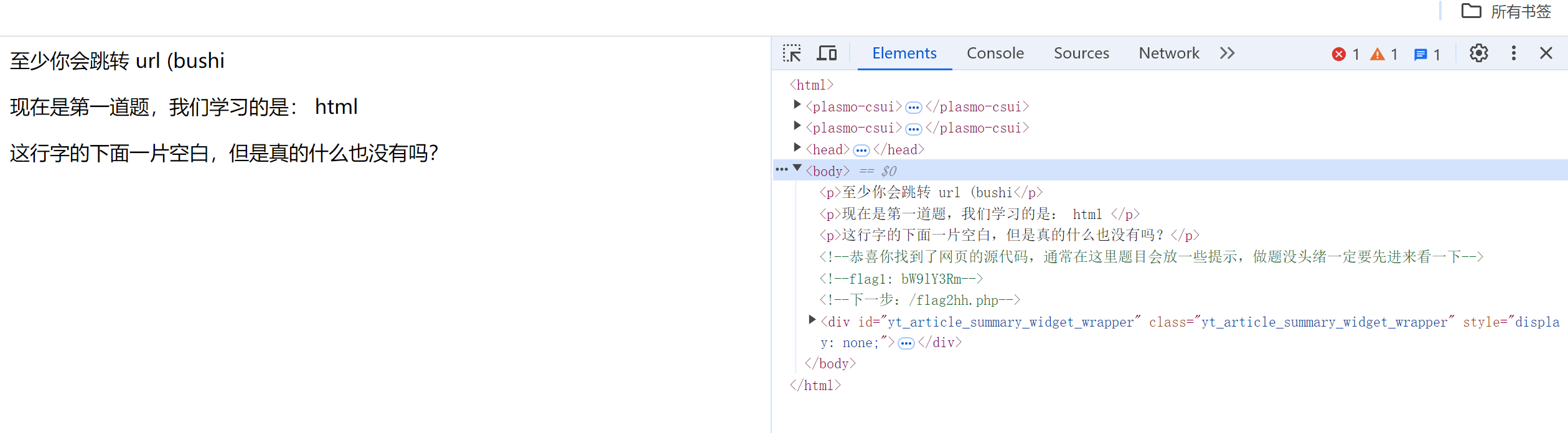Viewport: 1568px width, 433px height.
Task: Expand the first plasmo-csui node
Action: 797,105
